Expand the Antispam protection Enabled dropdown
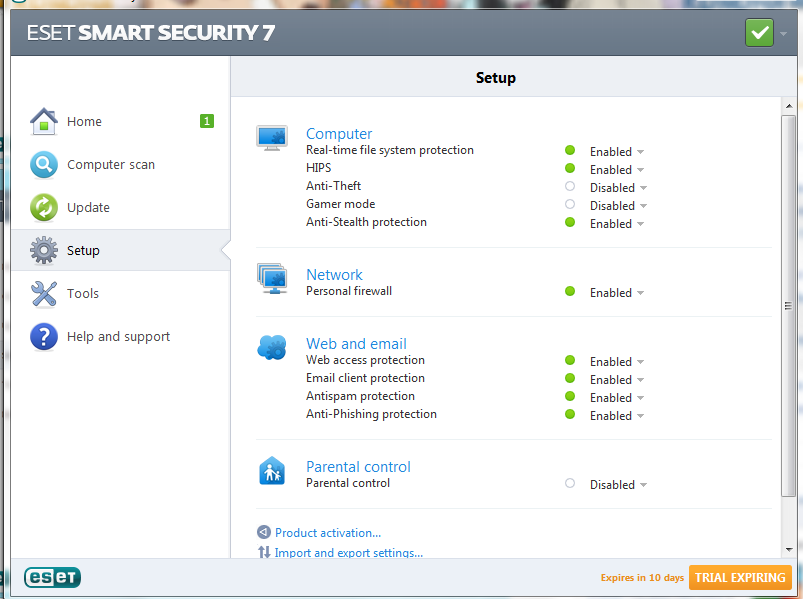Viewport: 803px width, 599px height. click(x=617, y=398)
